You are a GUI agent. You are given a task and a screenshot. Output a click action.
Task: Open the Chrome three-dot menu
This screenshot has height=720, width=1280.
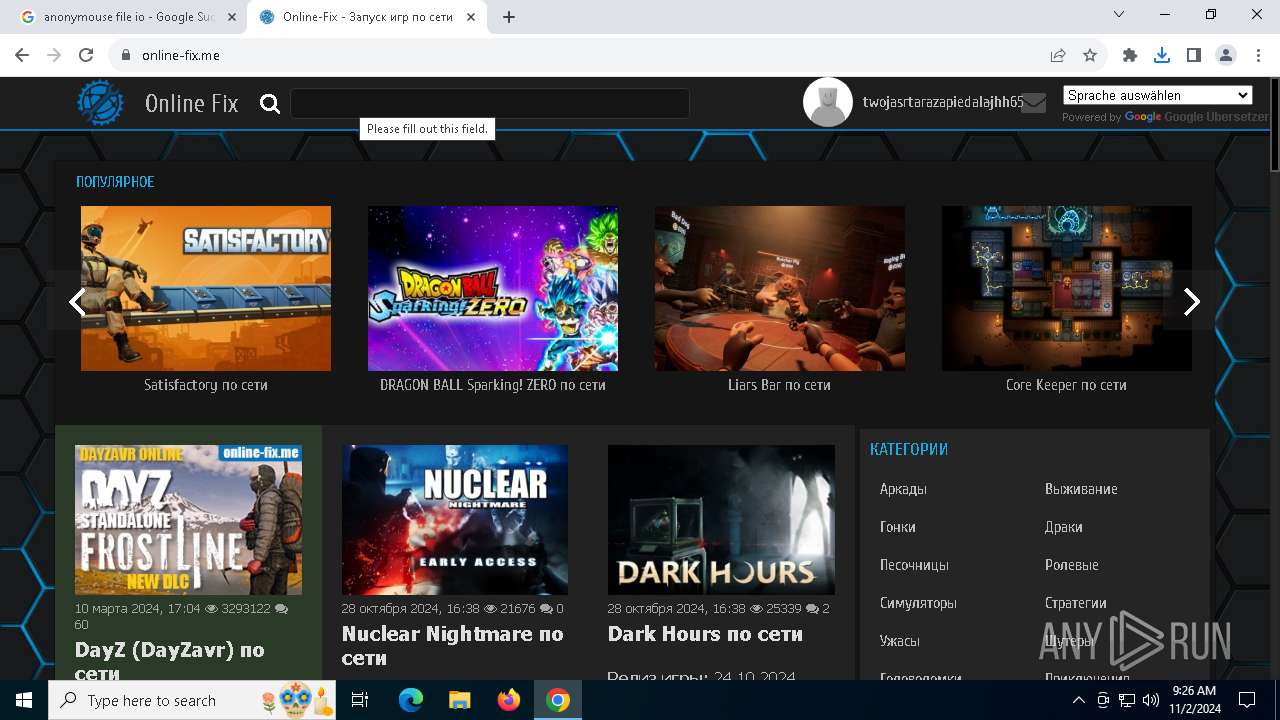(x=1258, y=55)
